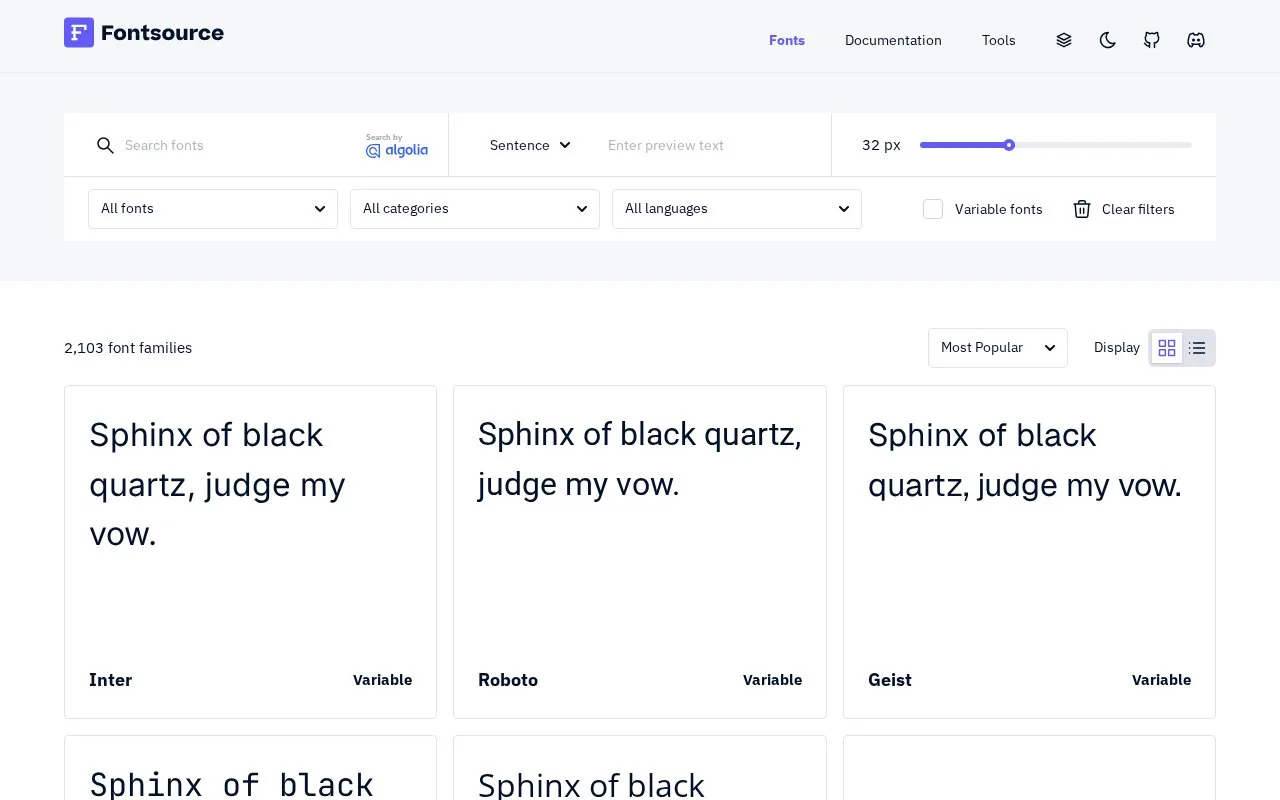This screenshot has height=800, width=1280.
Task: Open the All languages dropdown
Action: (737, 209)
